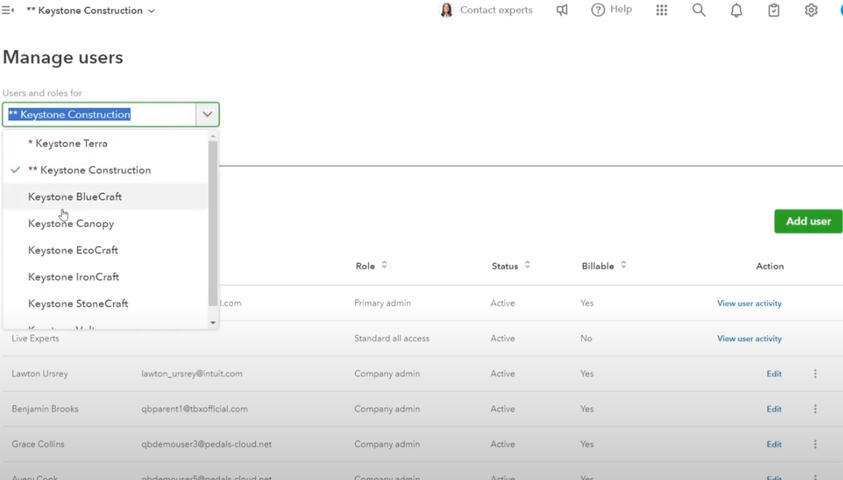Image resolution: width=843 pixels, height=480 pixels.
Task: Collapse the users and roles dropdown arrow
Action: pos(207,114)
